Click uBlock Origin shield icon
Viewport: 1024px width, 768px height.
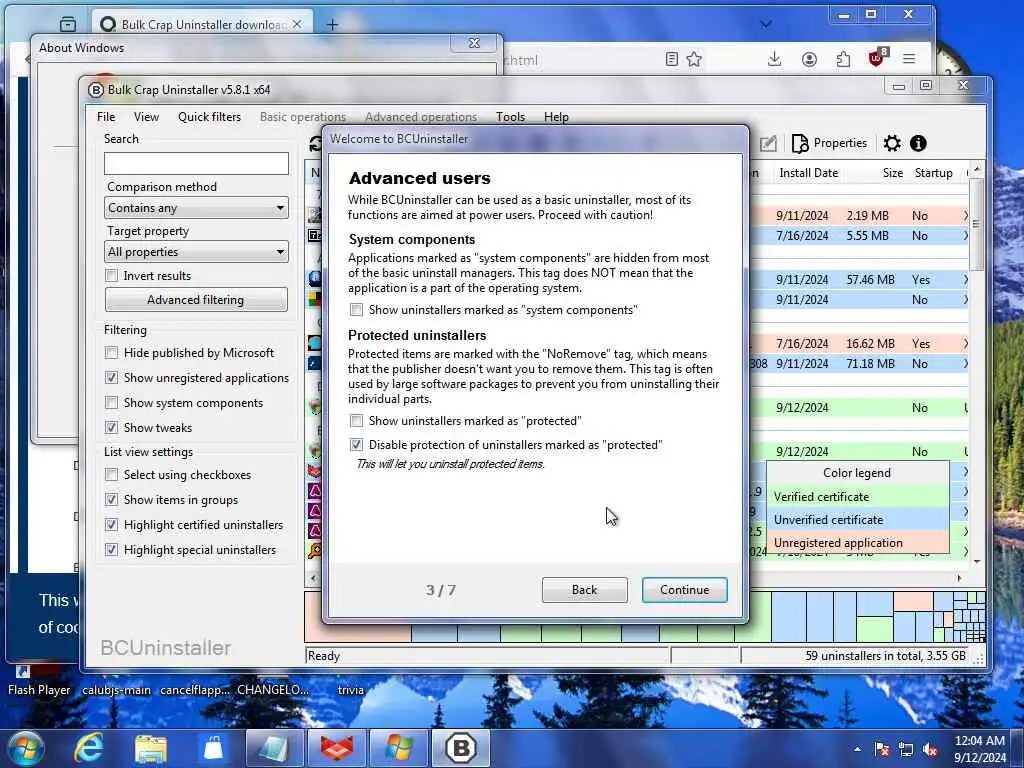coord(877,58)
